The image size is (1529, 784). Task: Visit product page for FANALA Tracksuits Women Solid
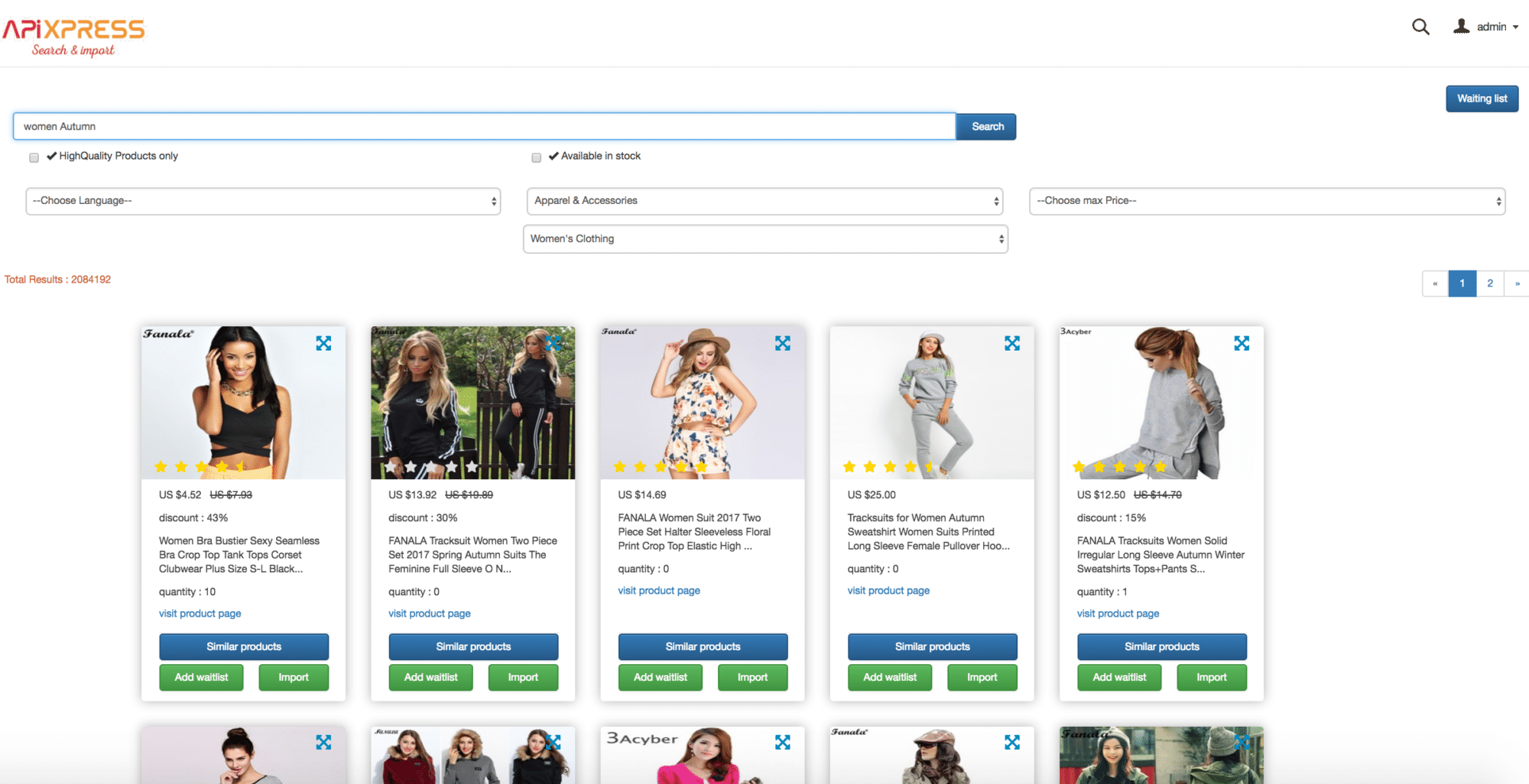[x=1118, y=614]
